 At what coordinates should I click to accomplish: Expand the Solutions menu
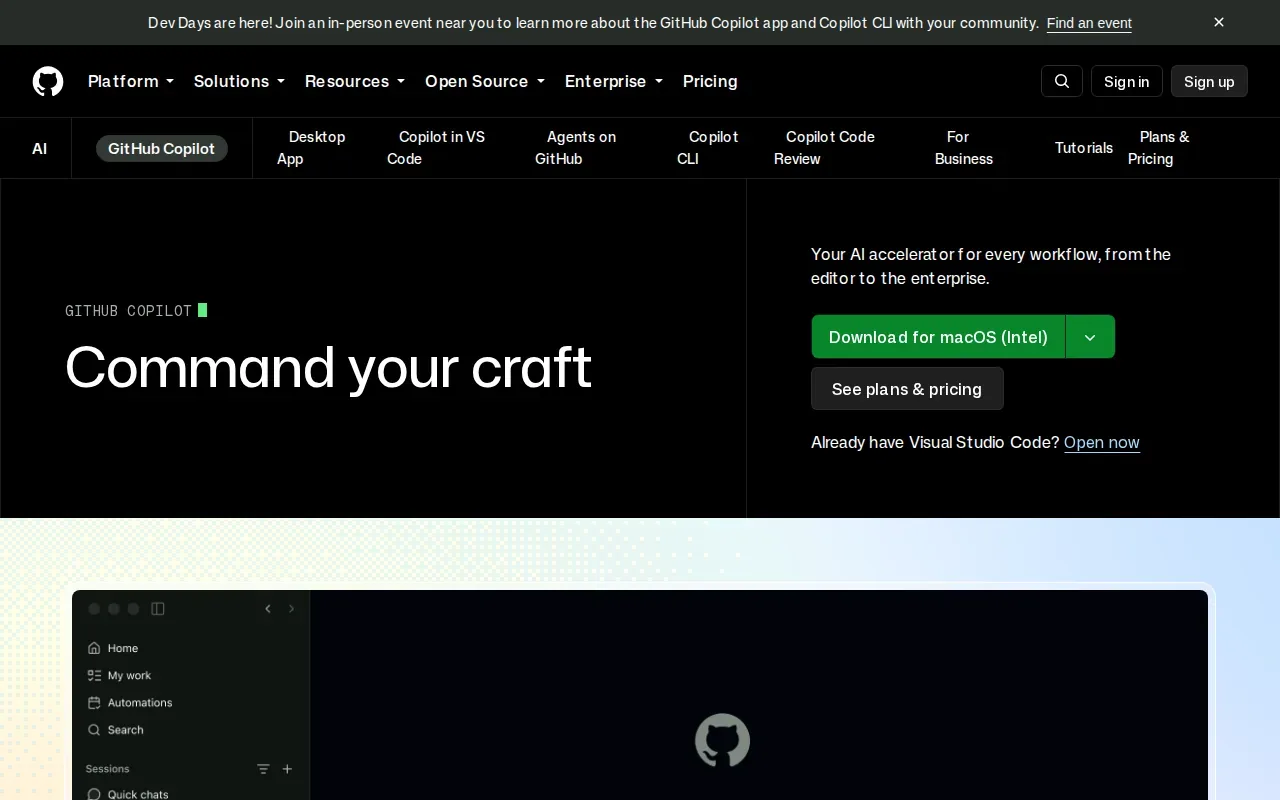239,81
